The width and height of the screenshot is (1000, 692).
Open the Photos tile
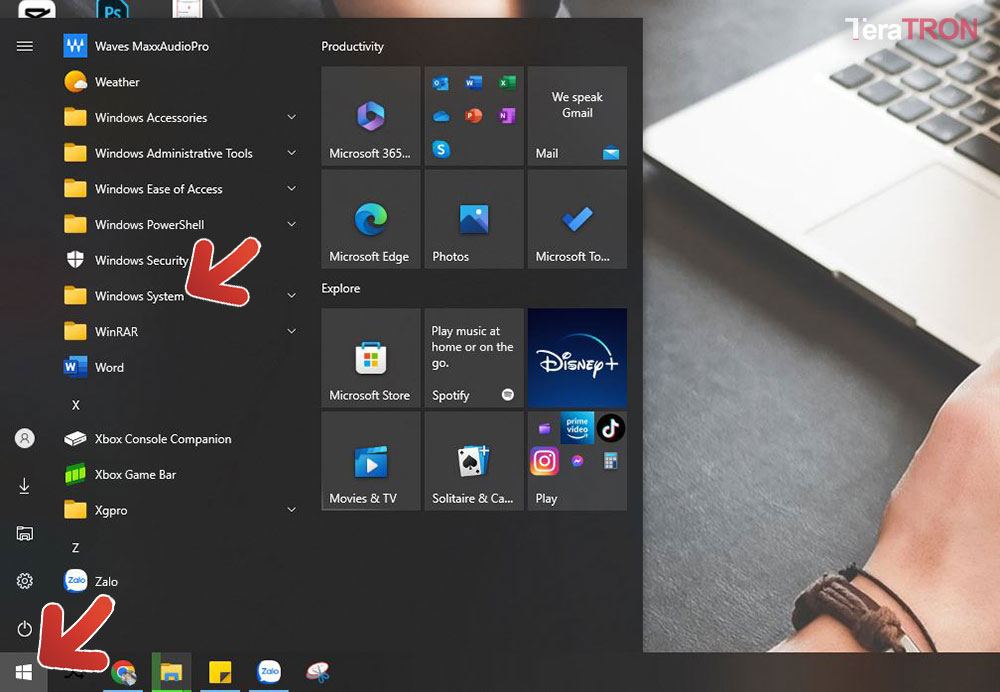[474, 219]
